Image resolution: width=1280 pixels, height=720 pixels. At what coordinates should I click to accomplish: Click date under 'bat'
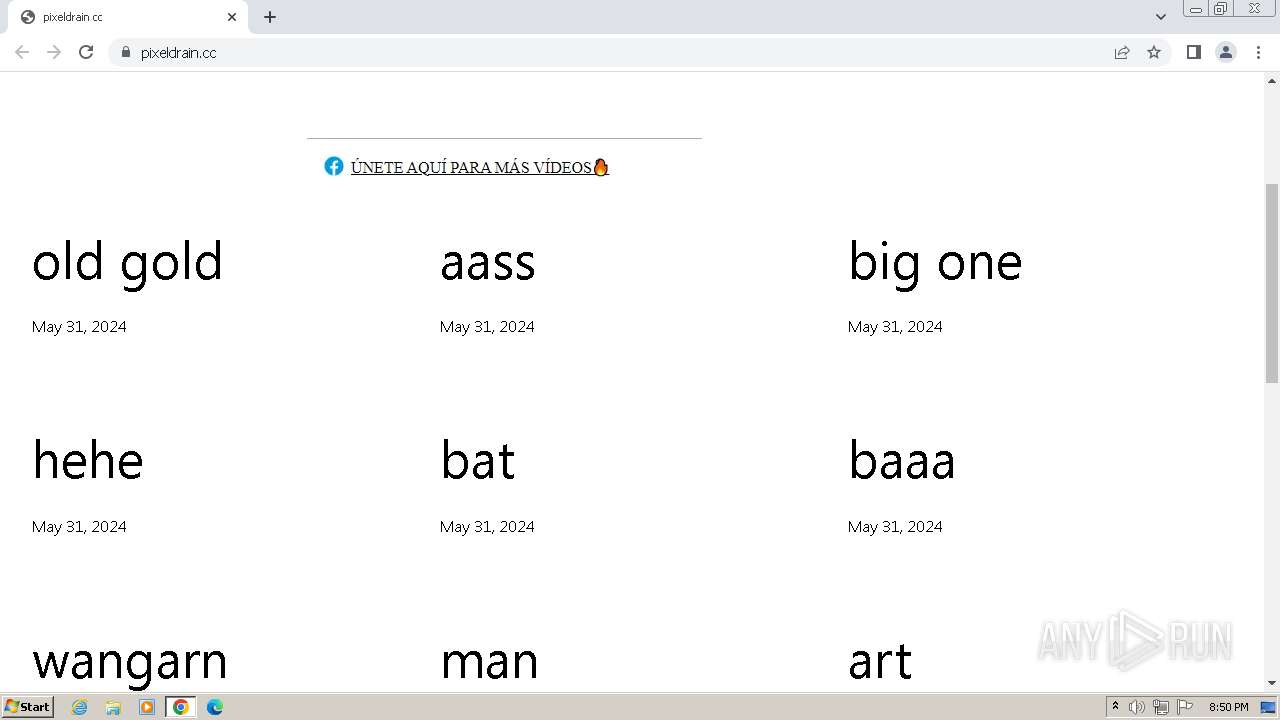487,527
